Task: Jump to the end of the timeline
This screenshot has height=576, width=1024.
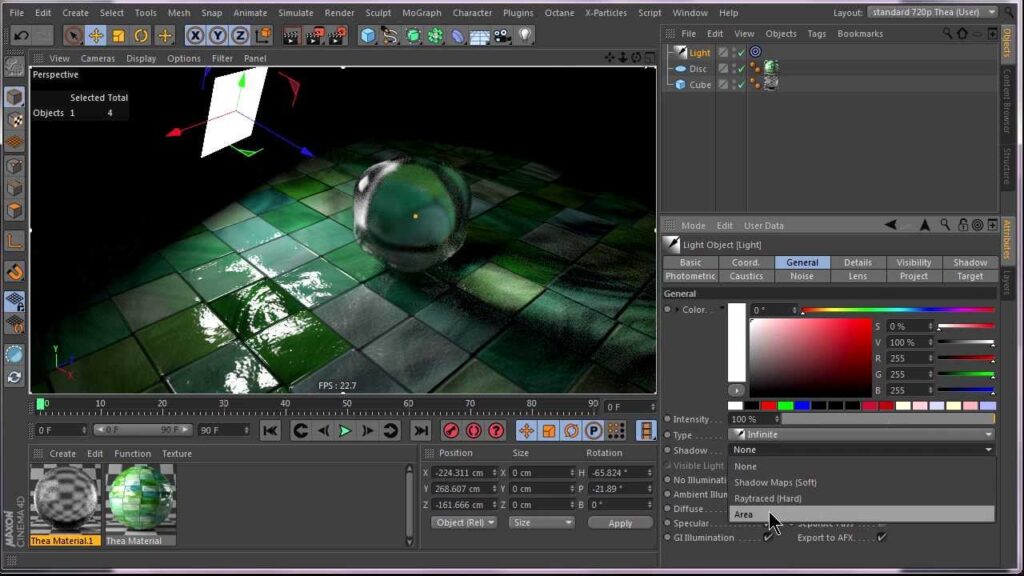Action: [421, 431]
